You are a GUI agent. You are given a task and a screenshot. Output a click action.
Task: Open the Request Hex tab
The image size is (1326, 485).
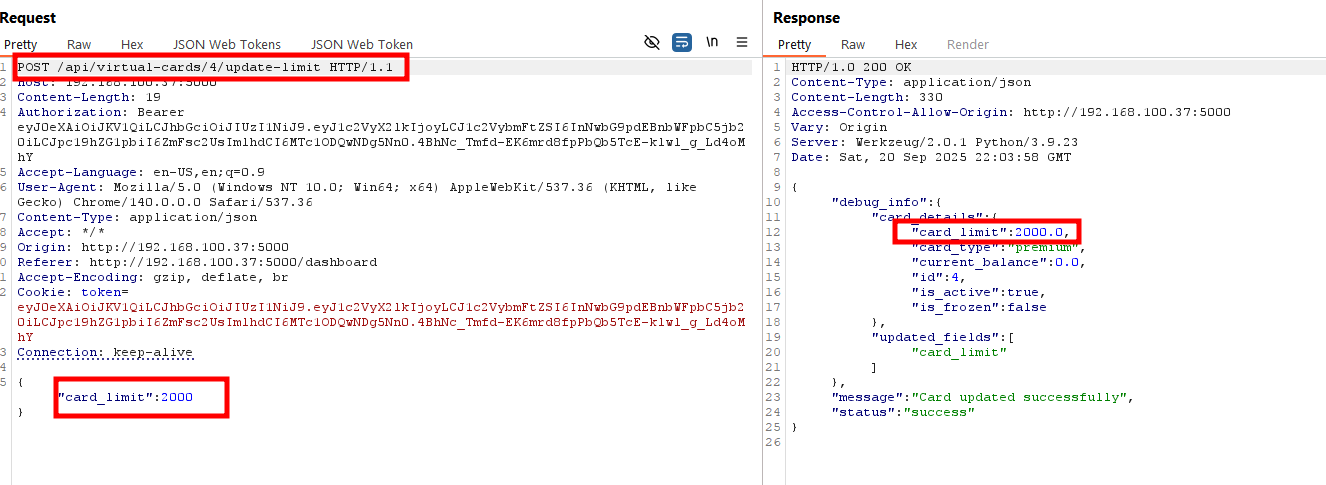(132, 44)
